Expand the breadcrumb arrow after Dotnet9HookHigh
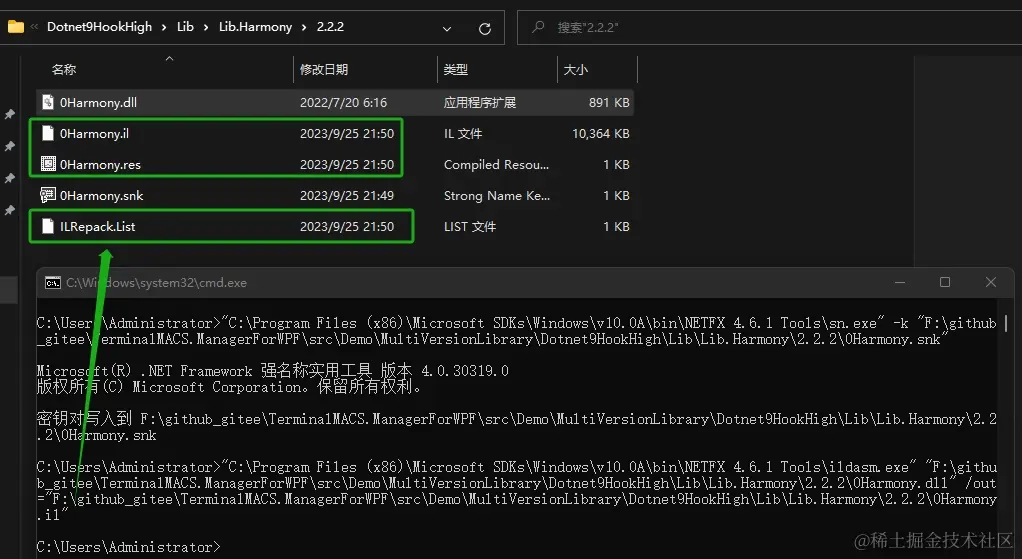The width and height of the screenshot is (1022, 559). click(164, 27)
